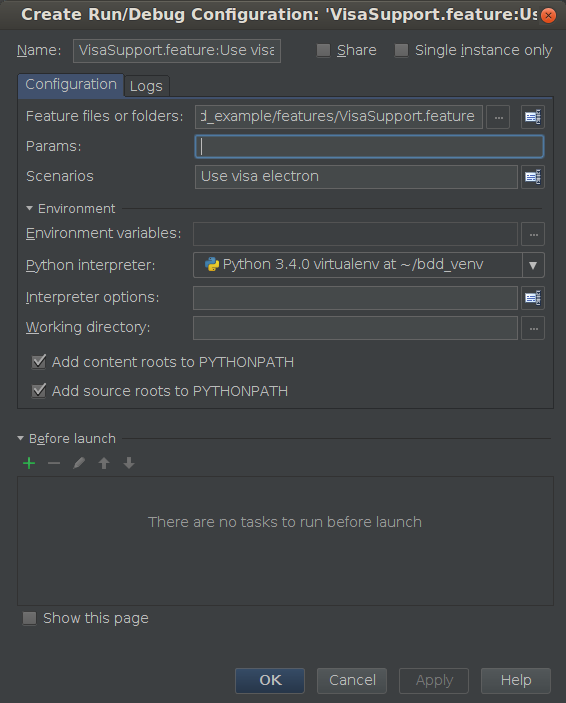Click the green plus add task icon
Screen dimensions: 566x703
(x=29, y=463)
